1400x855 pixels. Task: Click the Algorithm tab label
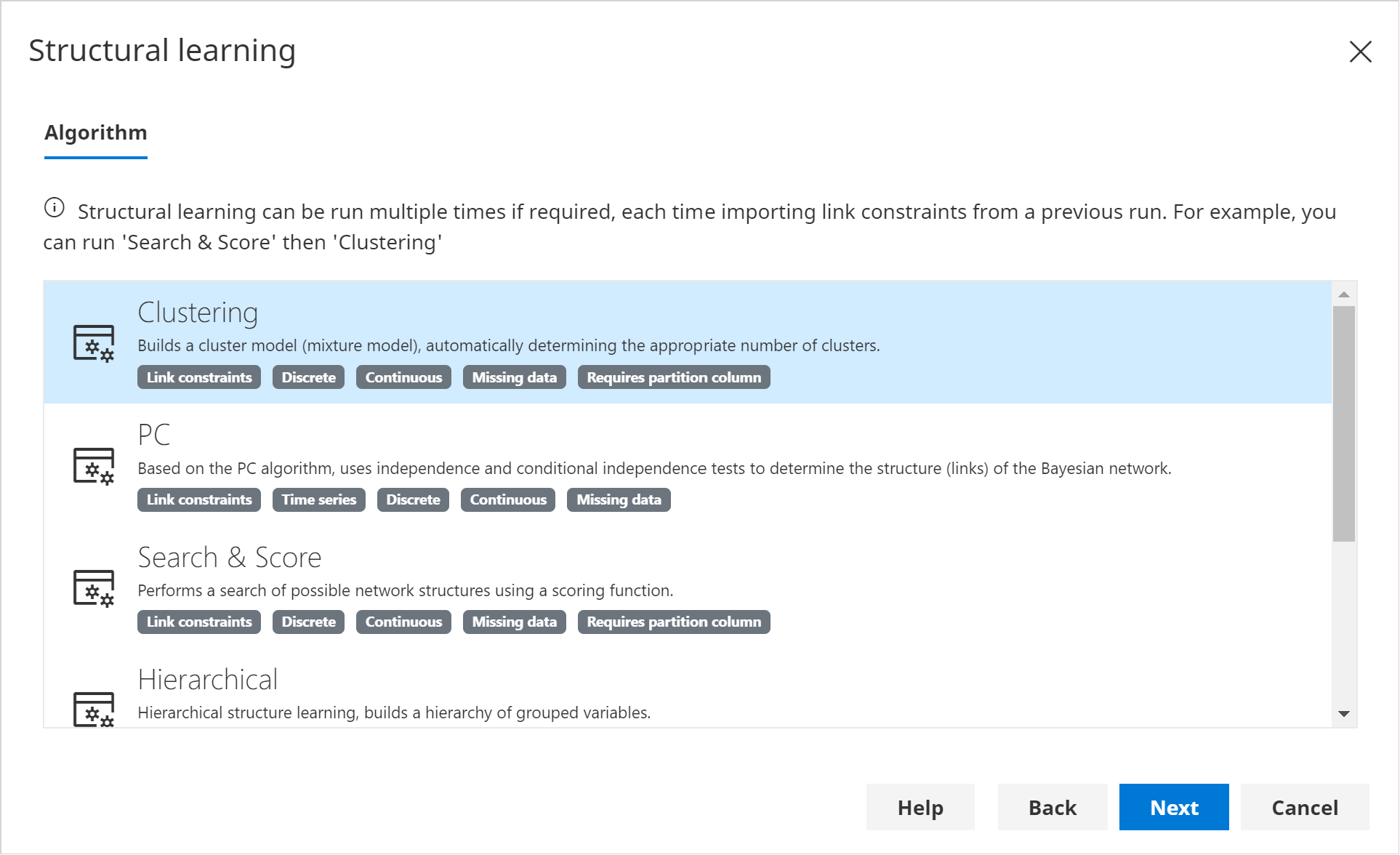(x=96, y=131)
